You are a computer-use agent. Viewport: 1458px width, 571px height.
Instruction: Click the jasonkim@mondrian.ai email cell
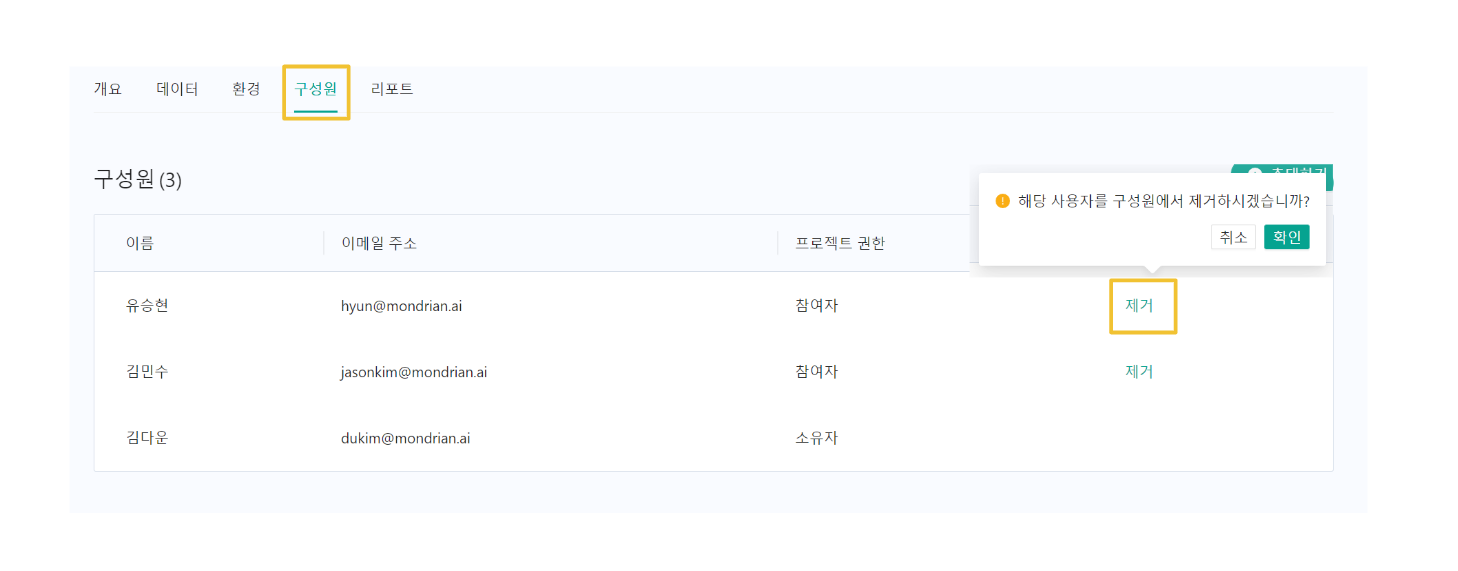(414, 372)
